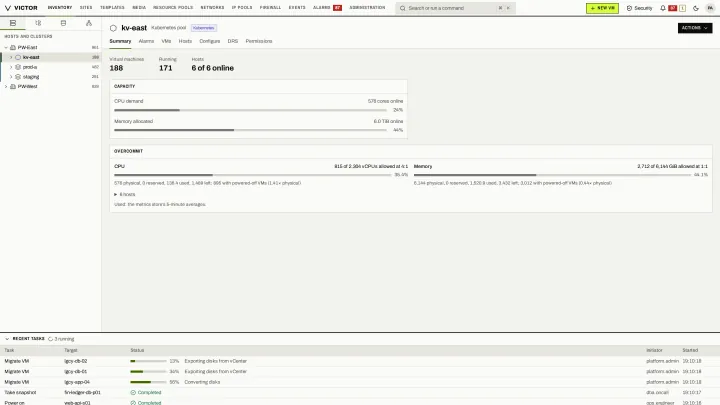Focus the Search or run a command field
Image resolution: width=720 pixels, height=405 pixels.
tap(455, 8)
